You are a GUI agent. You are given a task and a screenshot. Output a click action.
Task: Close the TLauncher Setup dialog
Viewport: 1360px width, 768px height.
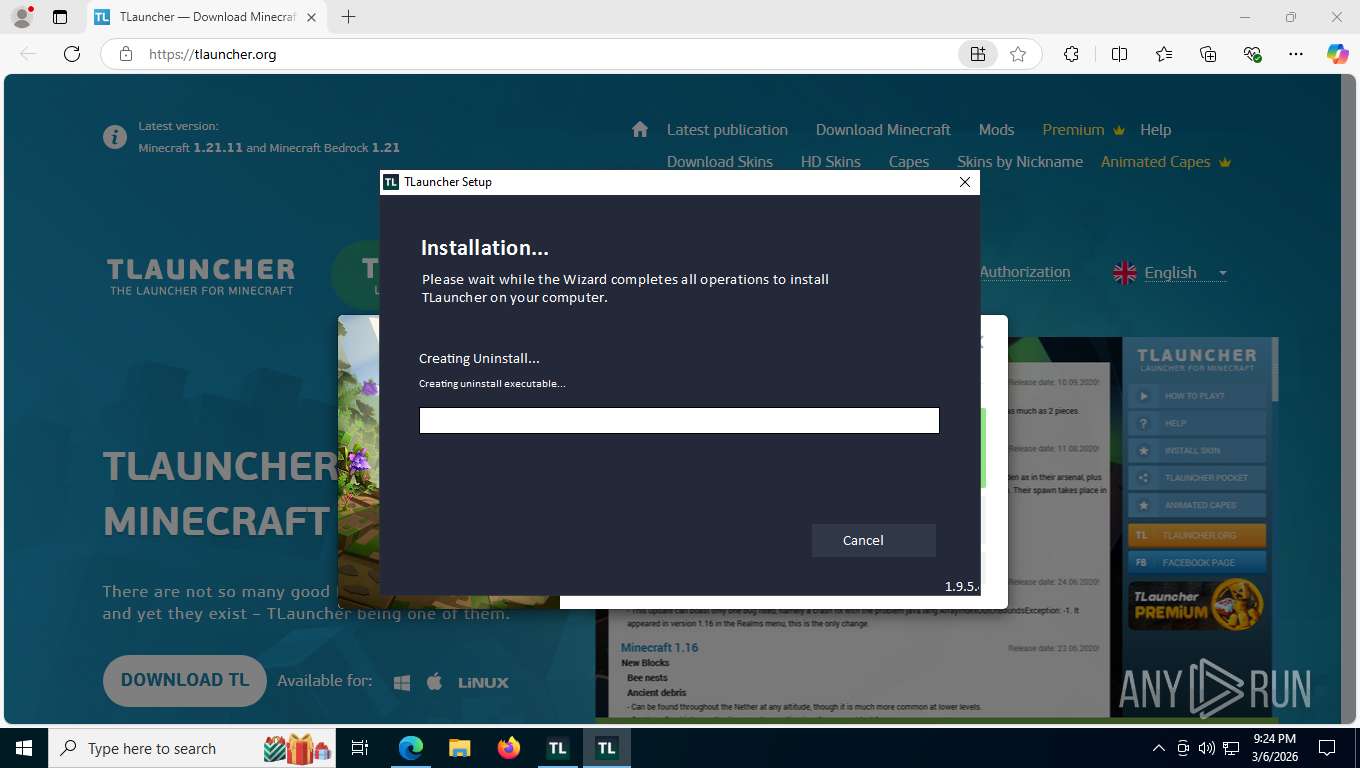[x=965, y=182]
